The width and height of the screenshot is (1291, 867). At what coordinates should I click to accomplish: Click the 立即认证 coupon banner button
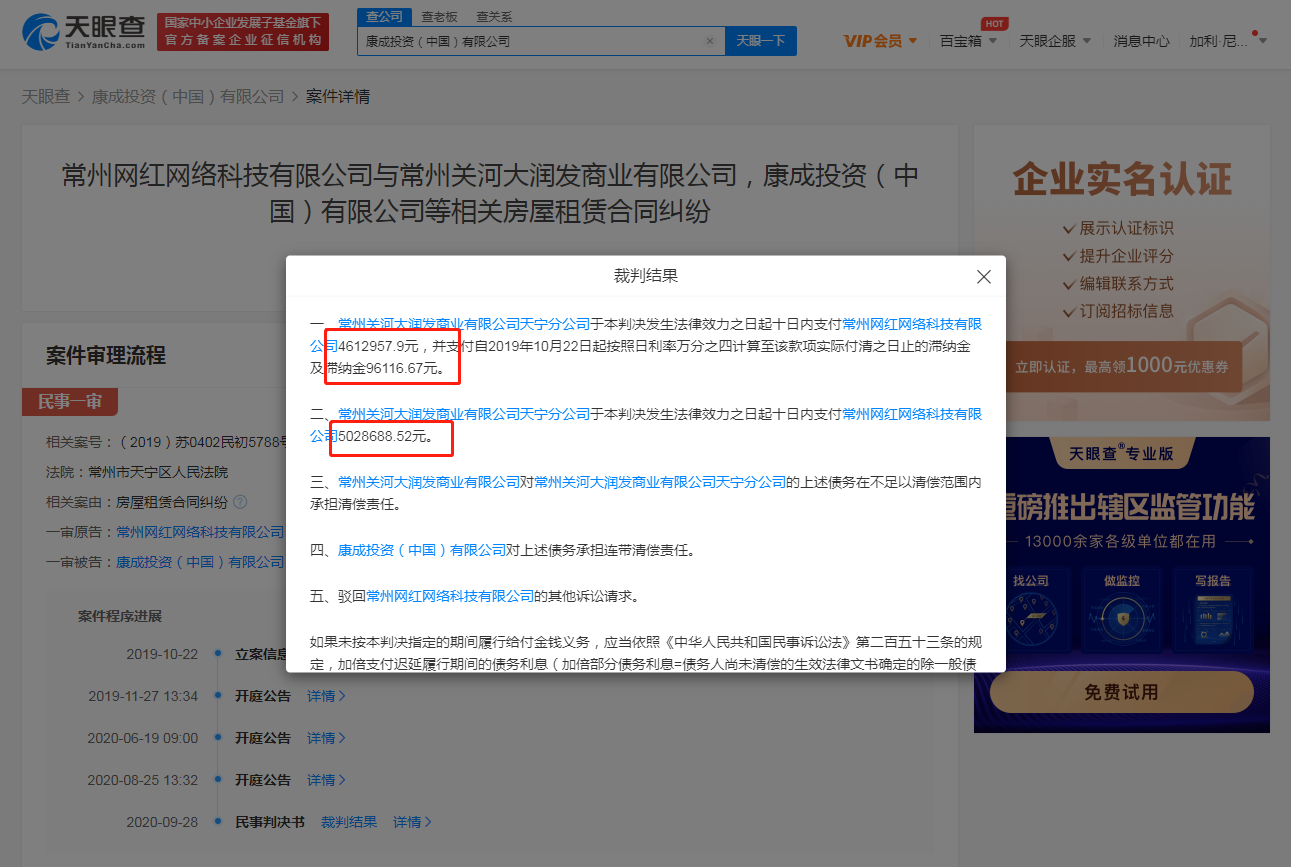pos(1122,366)
